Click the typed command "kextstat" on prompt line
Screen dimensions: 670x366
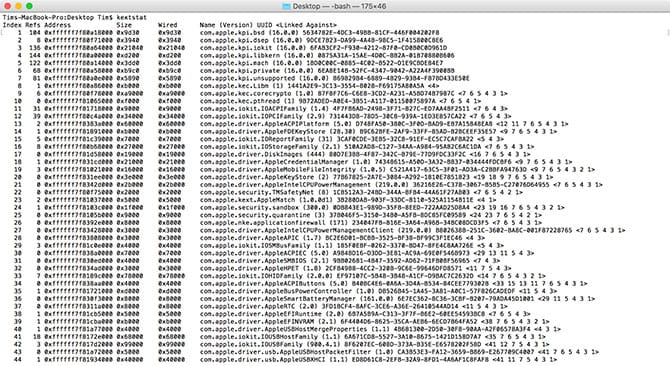[131, 18]
